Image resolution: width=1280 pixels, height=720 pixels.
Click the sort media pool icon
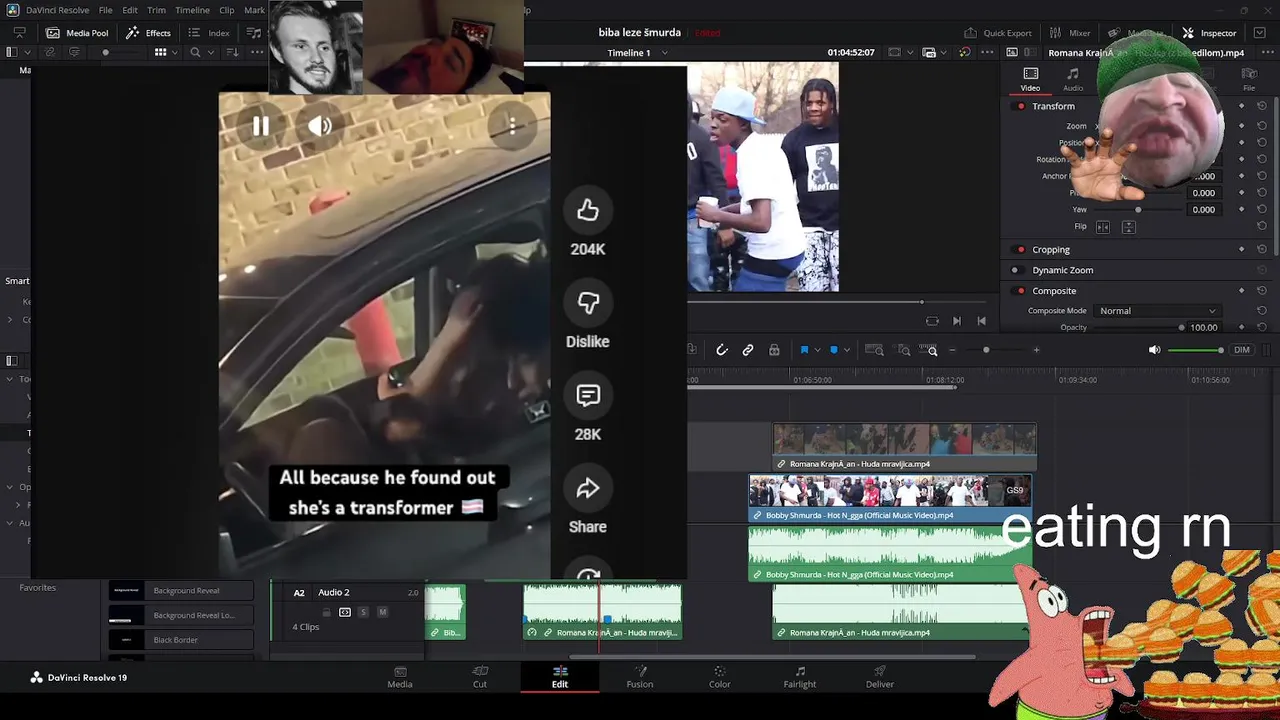(232, 52)
